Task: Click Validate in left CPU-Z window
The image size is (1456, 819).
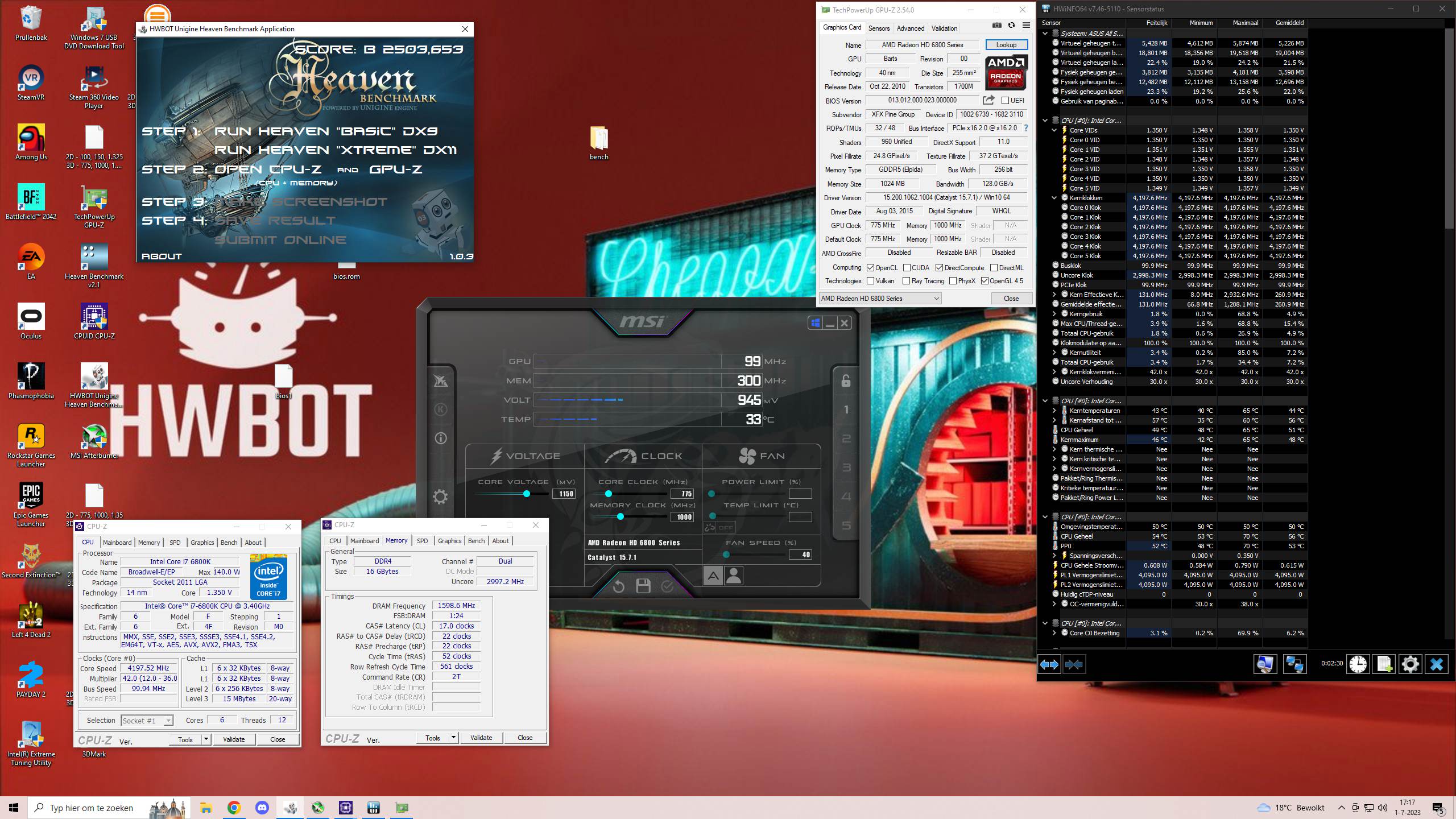Action: click(x=234, y=739)
